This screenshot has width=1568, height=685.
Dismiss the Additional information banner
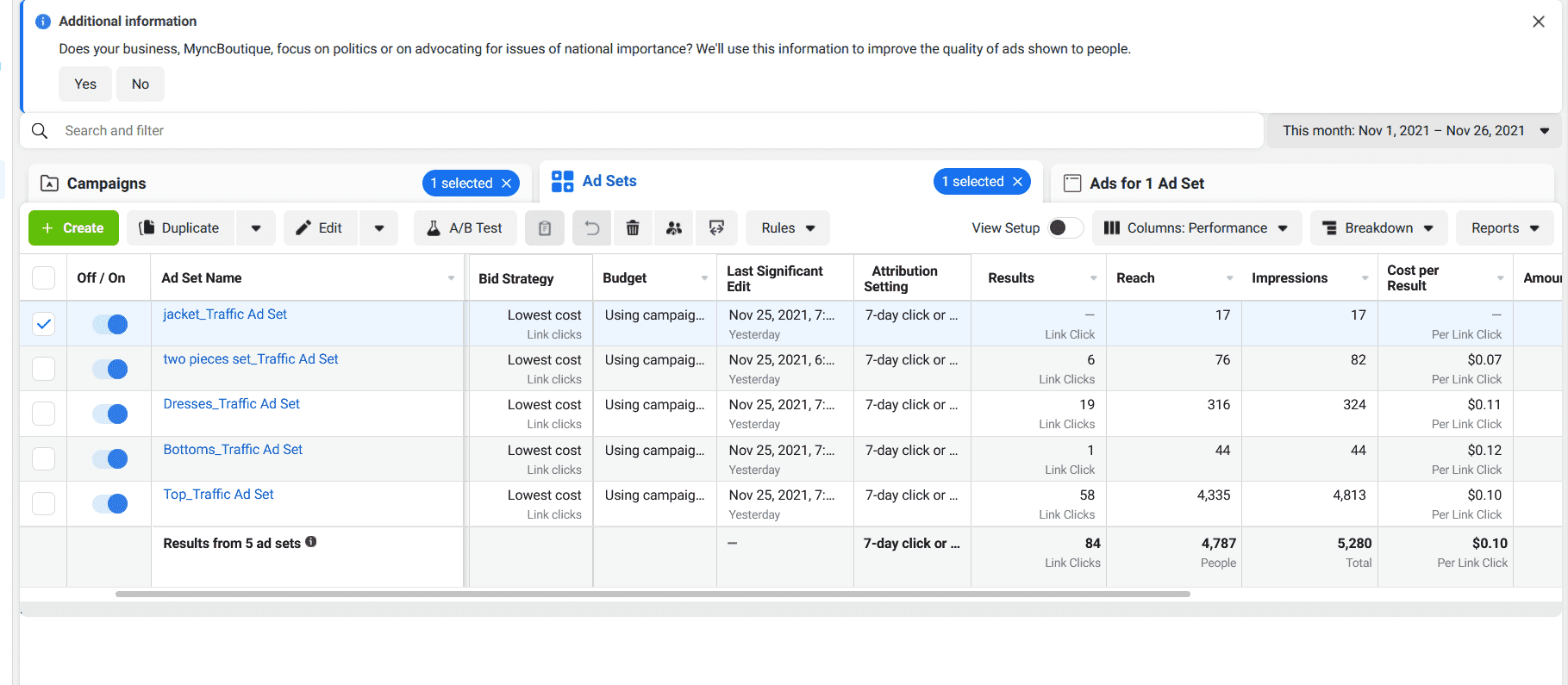coord(1538,22)
